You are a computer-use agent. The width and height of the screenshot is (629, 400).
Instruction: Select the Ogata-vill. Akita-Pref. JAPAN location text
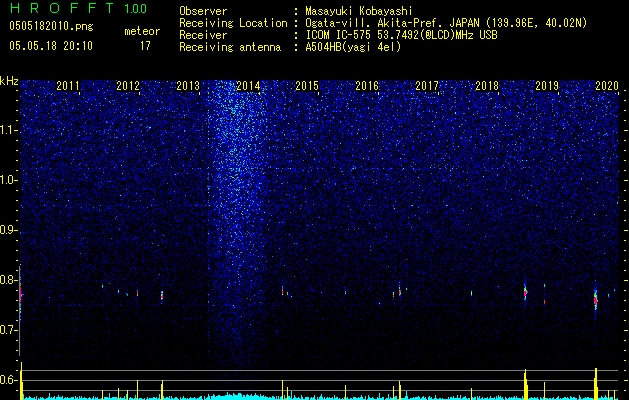446,23
